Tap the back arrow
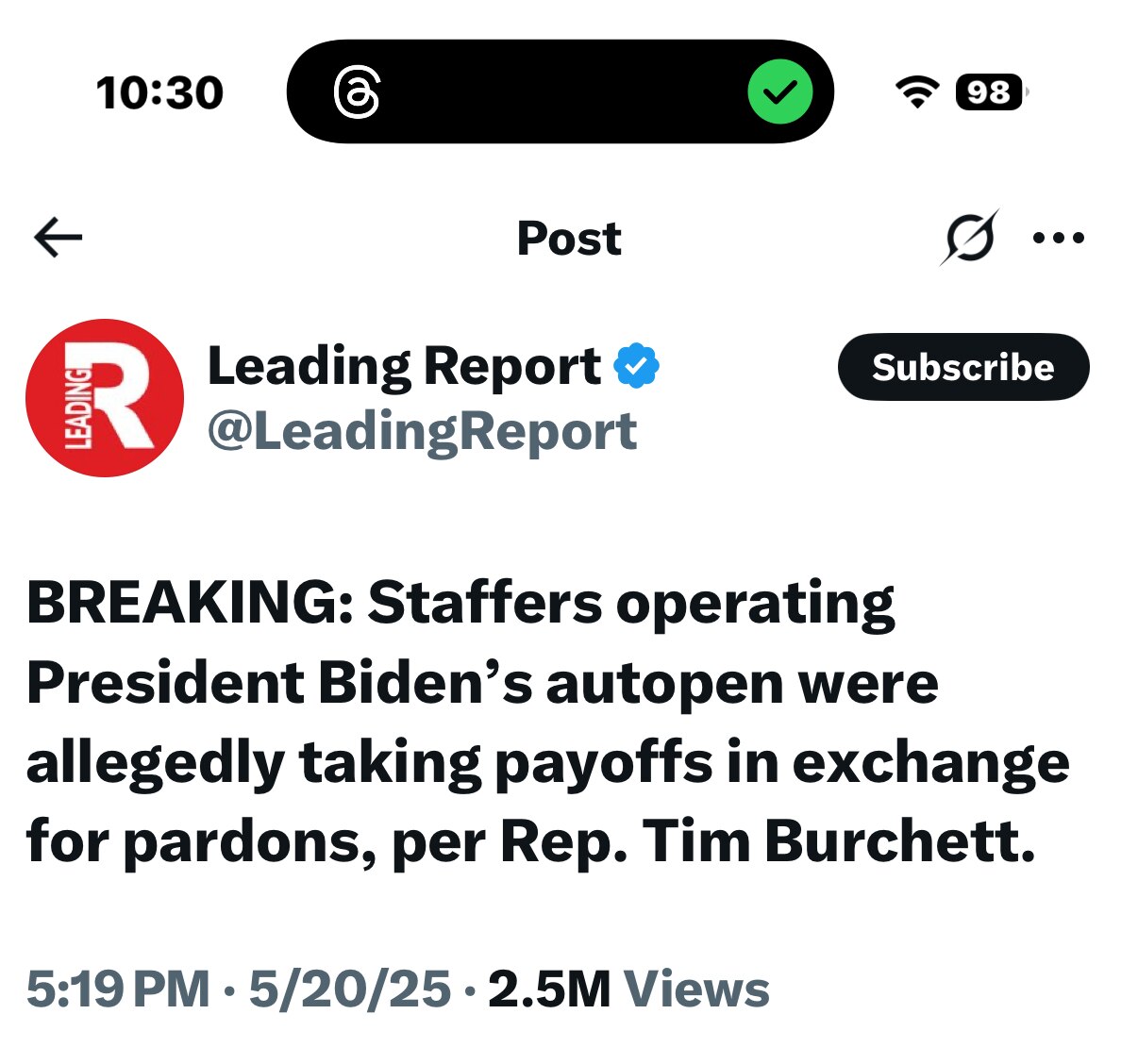Viewport: 1138px width, 1064px height. pos(58,238)
